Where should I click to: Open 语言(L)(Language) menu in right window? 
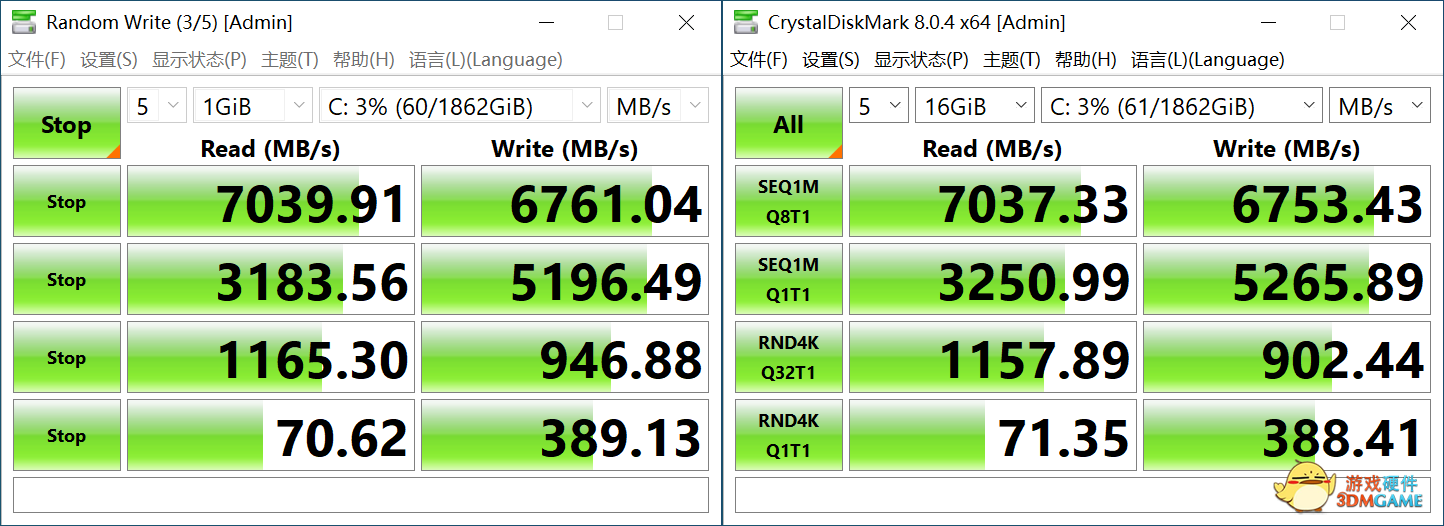click(x=1207, y=60)
